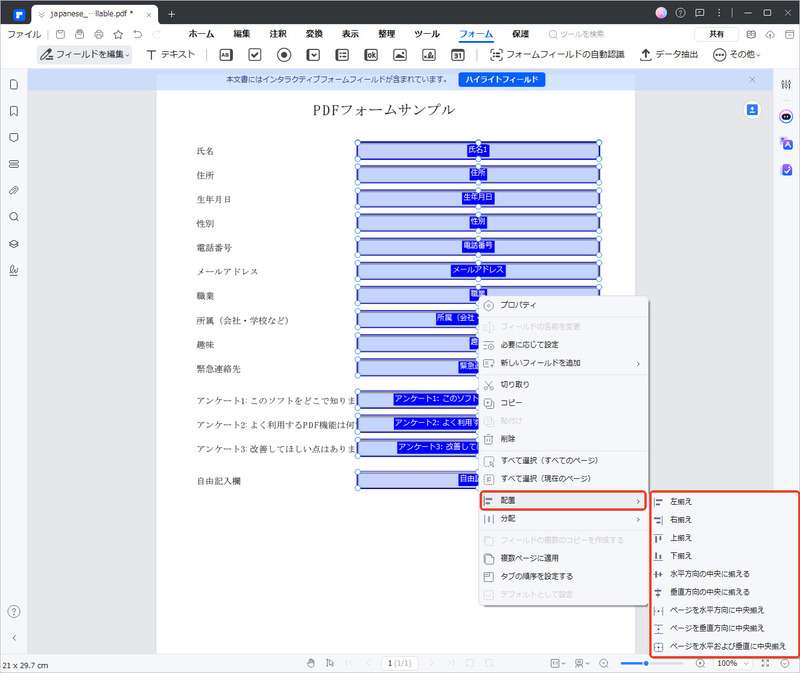Screen dimensions: 800x673
Task: Open the layers panel in left sidebar
Action: [x=14, y=243]
